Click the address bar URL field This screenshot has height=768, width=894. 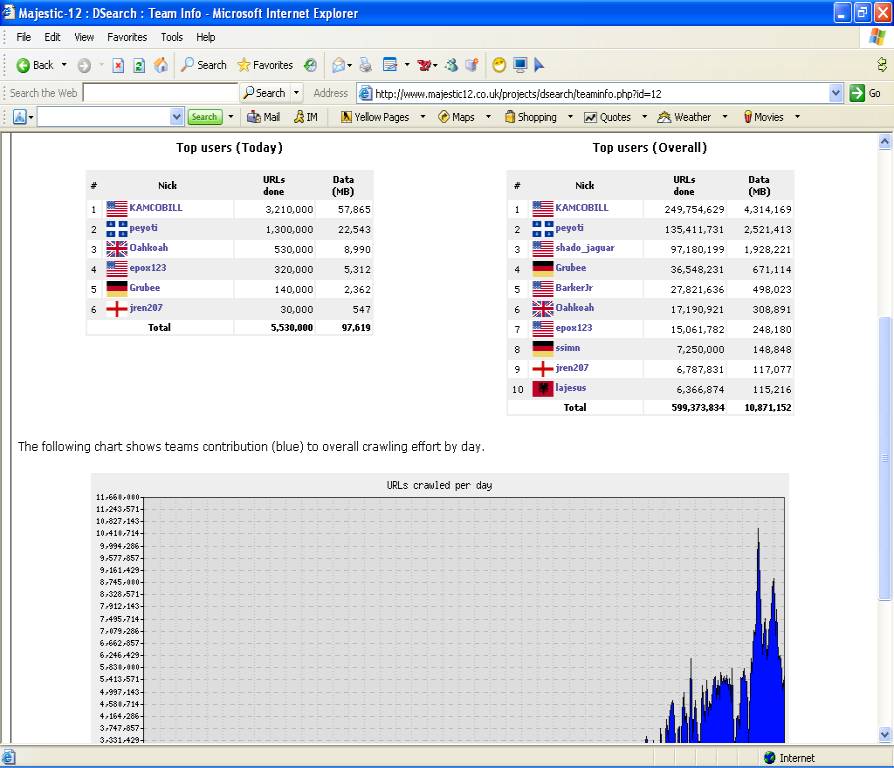tap(601, 94)
